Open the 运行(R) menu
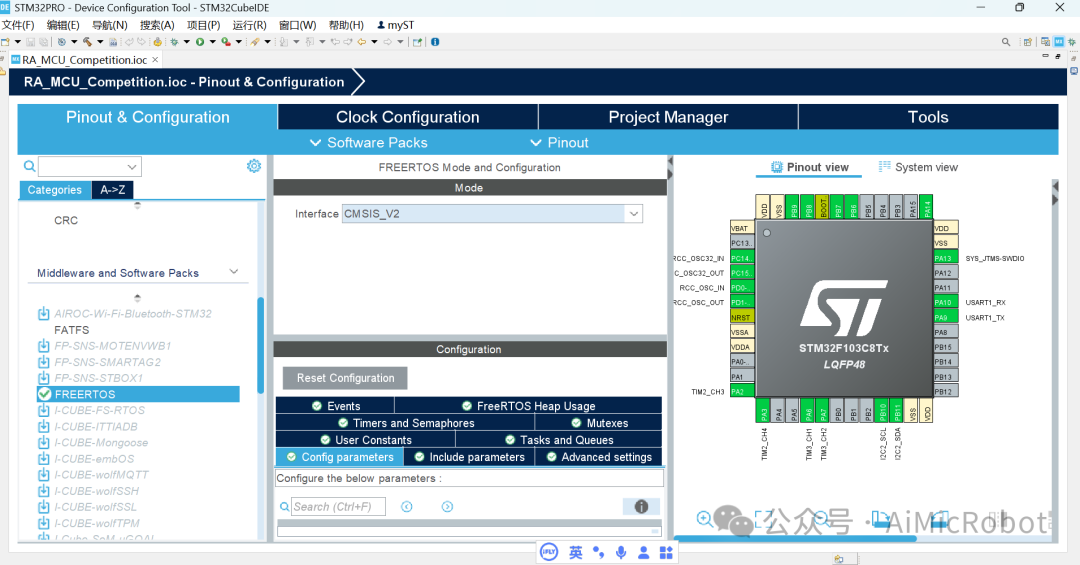This screenshot has width=1080, height=565. 249,25
